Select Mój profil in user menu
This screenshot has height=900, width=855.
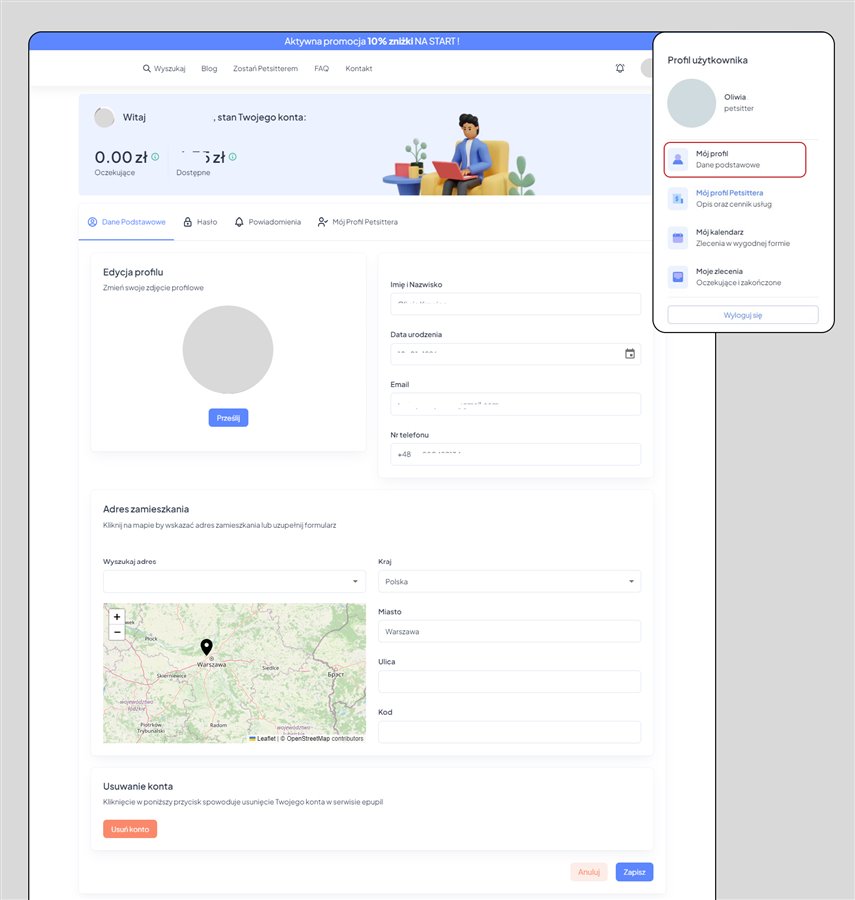click(x=735, y=159)
